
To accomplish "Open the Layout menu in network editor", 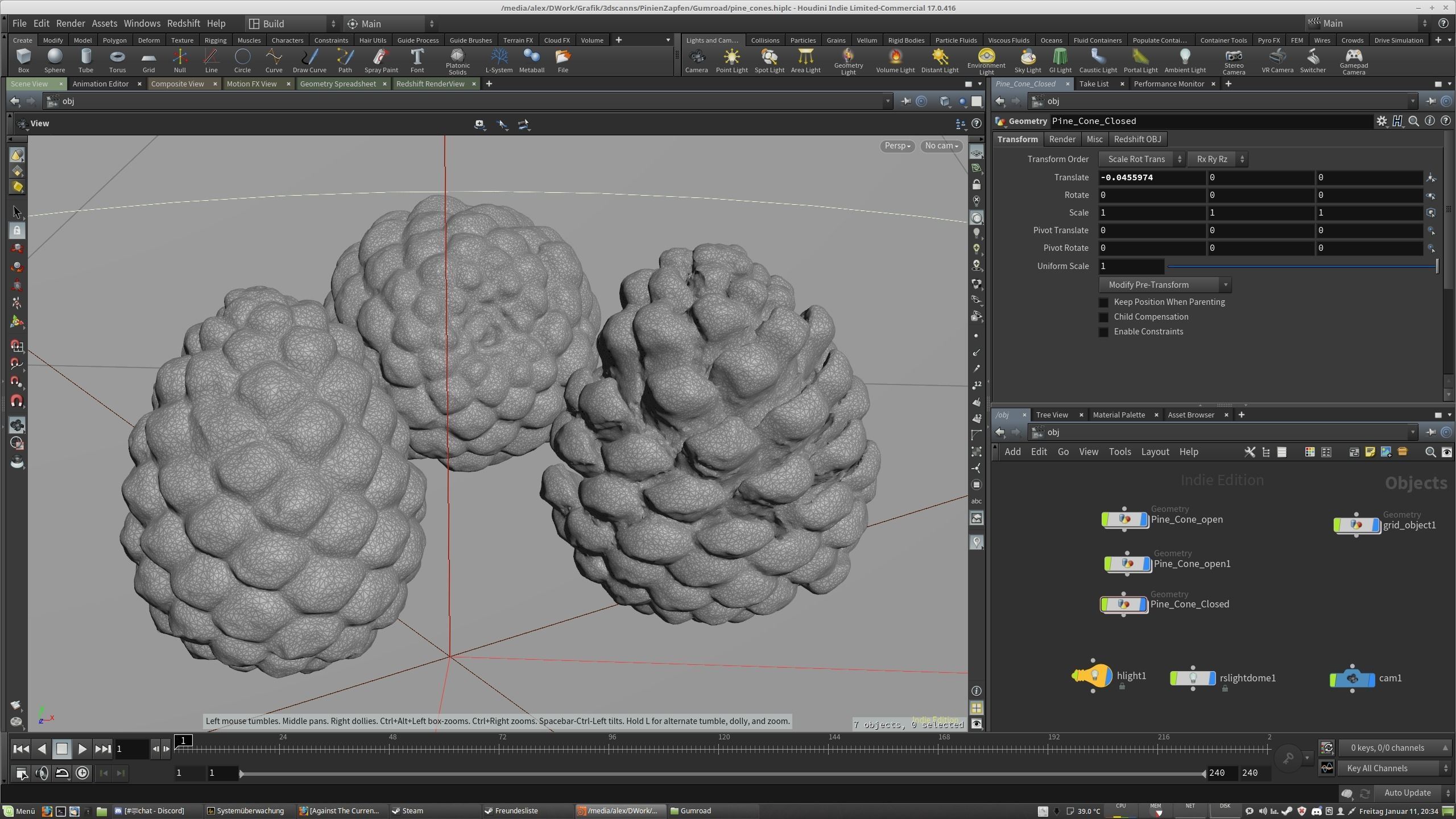I will click(1155, 452).
